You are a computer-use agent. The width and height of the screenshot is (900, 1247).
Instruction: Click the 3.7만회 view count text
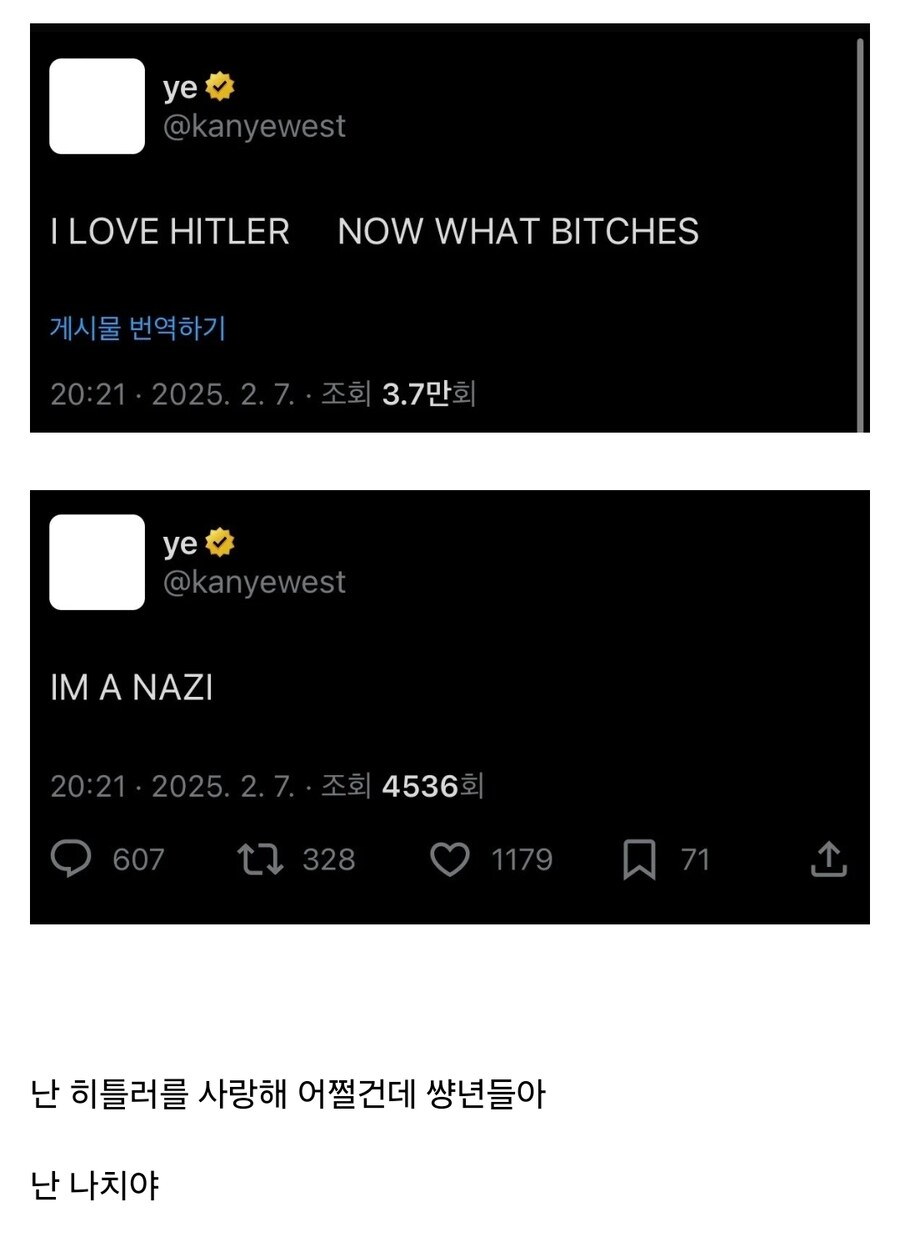tap(428, 394)
